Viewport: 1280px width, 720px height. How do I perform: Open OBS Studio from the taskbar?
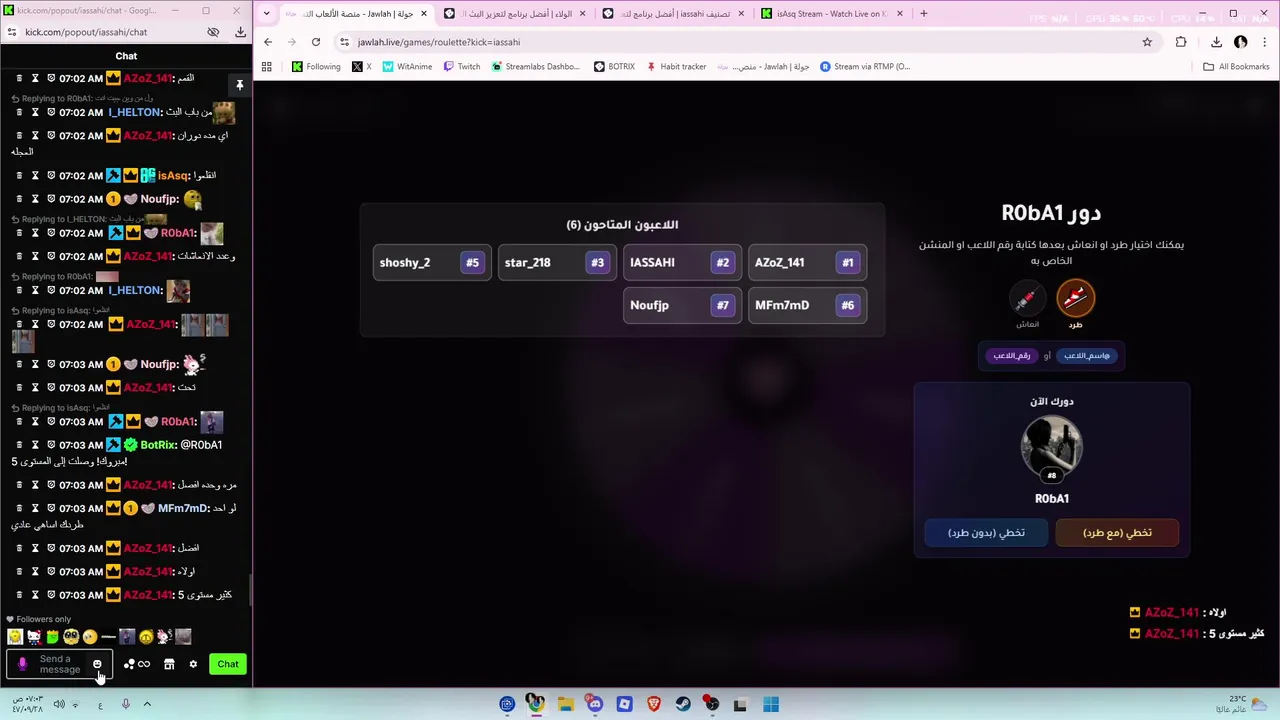(712, 704)
